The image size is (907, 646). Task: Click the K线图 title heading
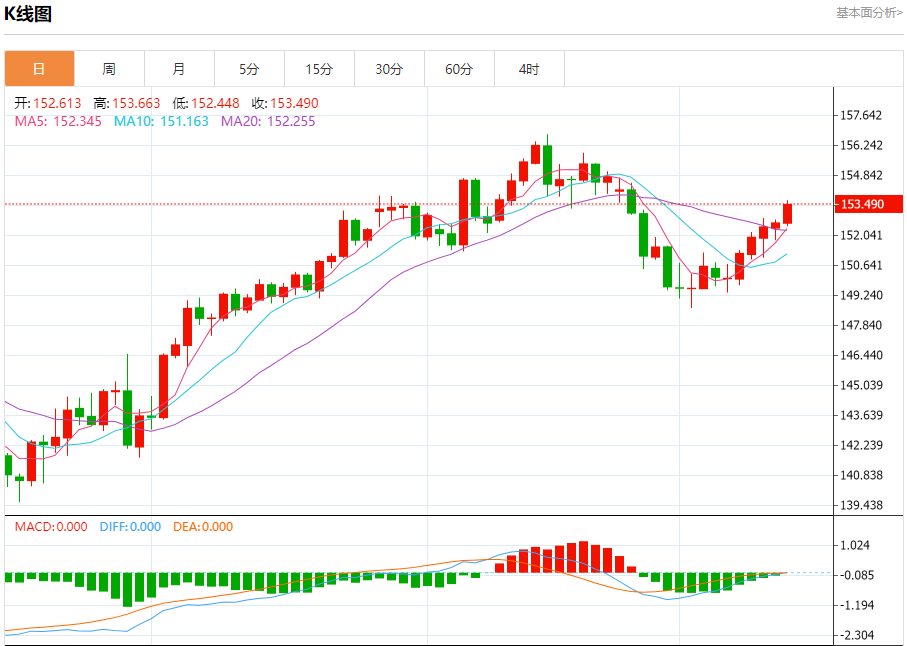tap(29, 14)
